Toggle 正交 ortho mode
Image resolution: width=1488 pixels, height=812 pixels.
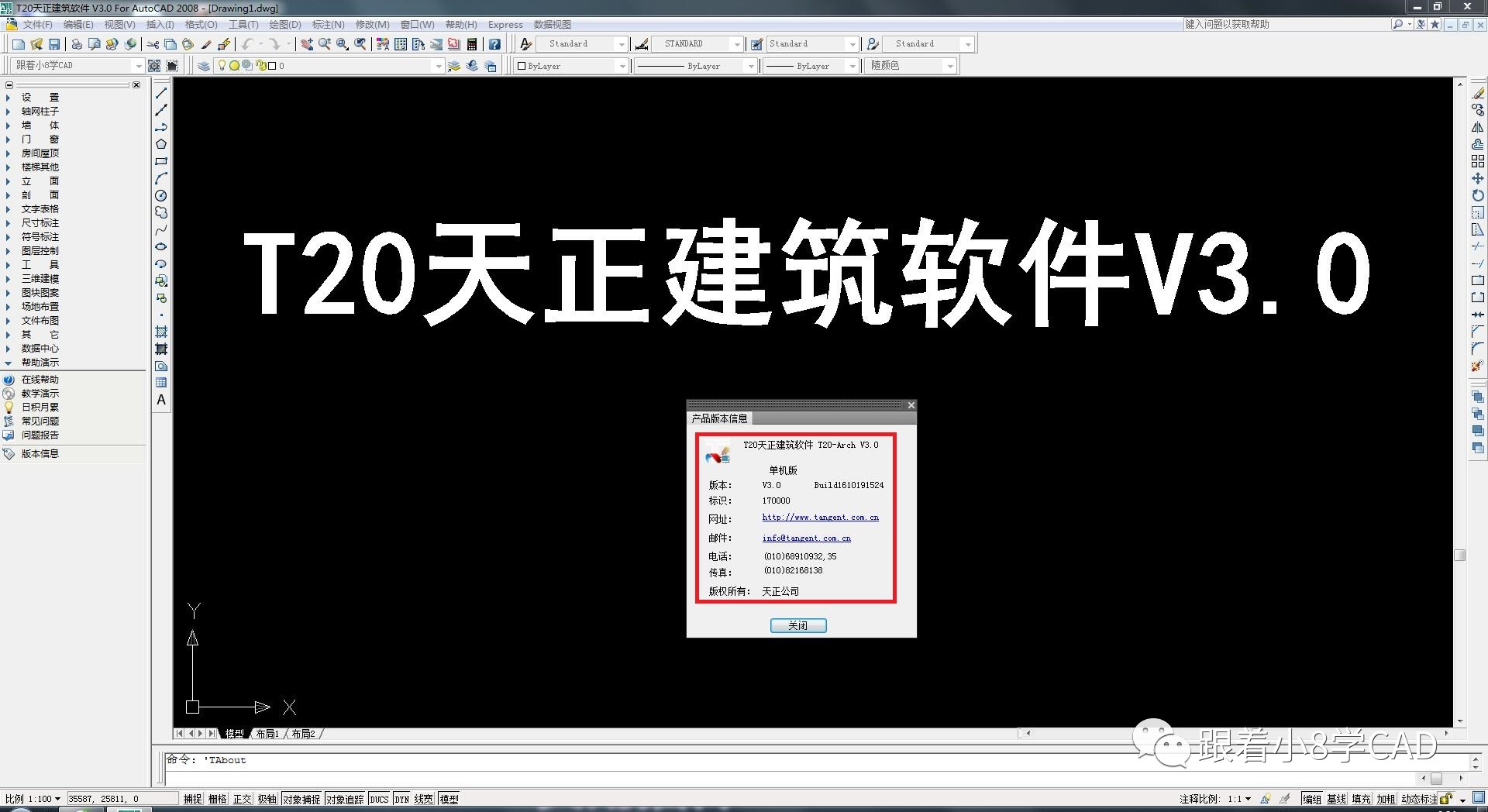243,799
